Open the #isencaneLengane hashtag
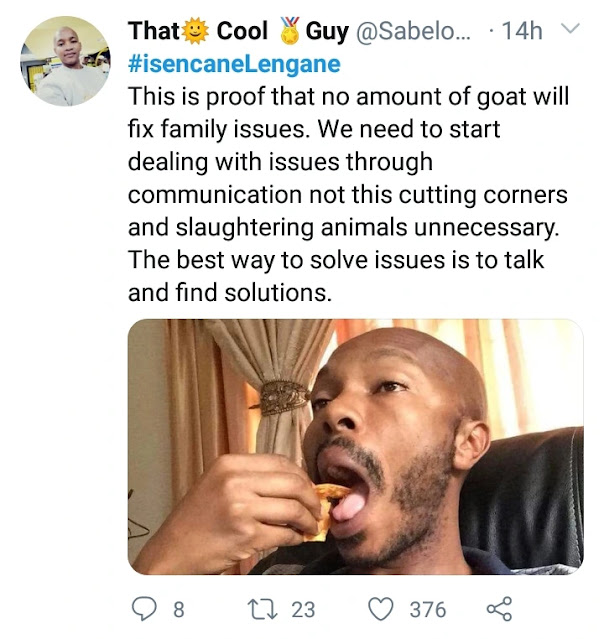The image size is (604, 639). click(234, 64)
